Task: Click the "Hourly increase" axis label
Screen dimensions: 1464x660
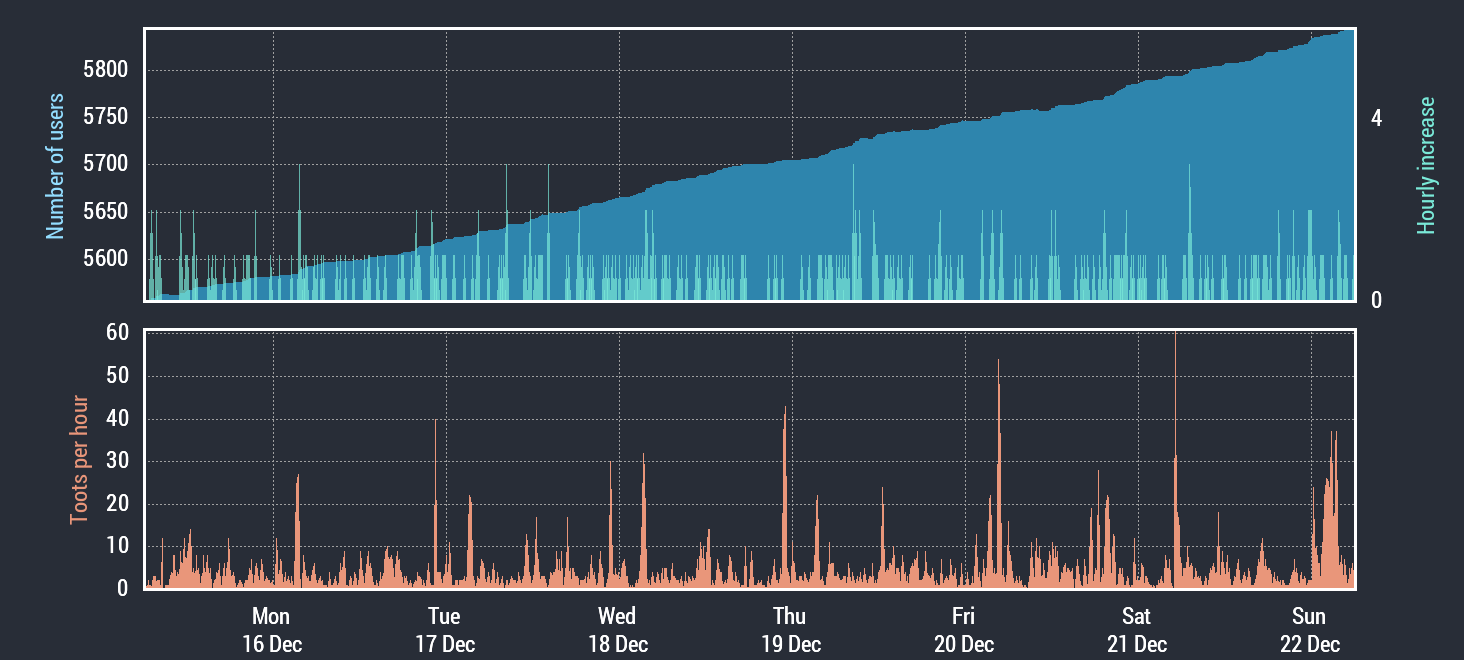Action: (1426, 166)
